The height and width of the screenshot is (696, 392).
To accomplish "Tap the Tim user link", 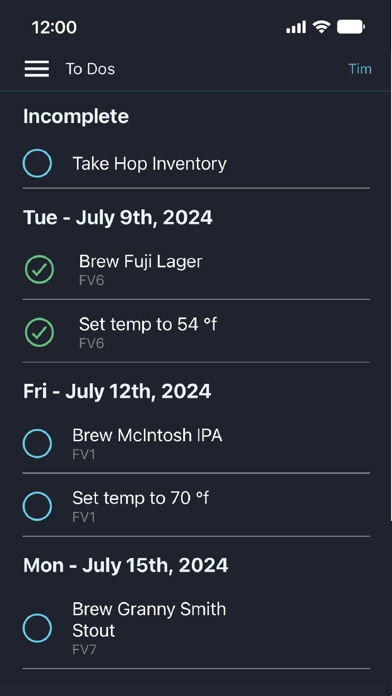I will click(x=360, y=69).
